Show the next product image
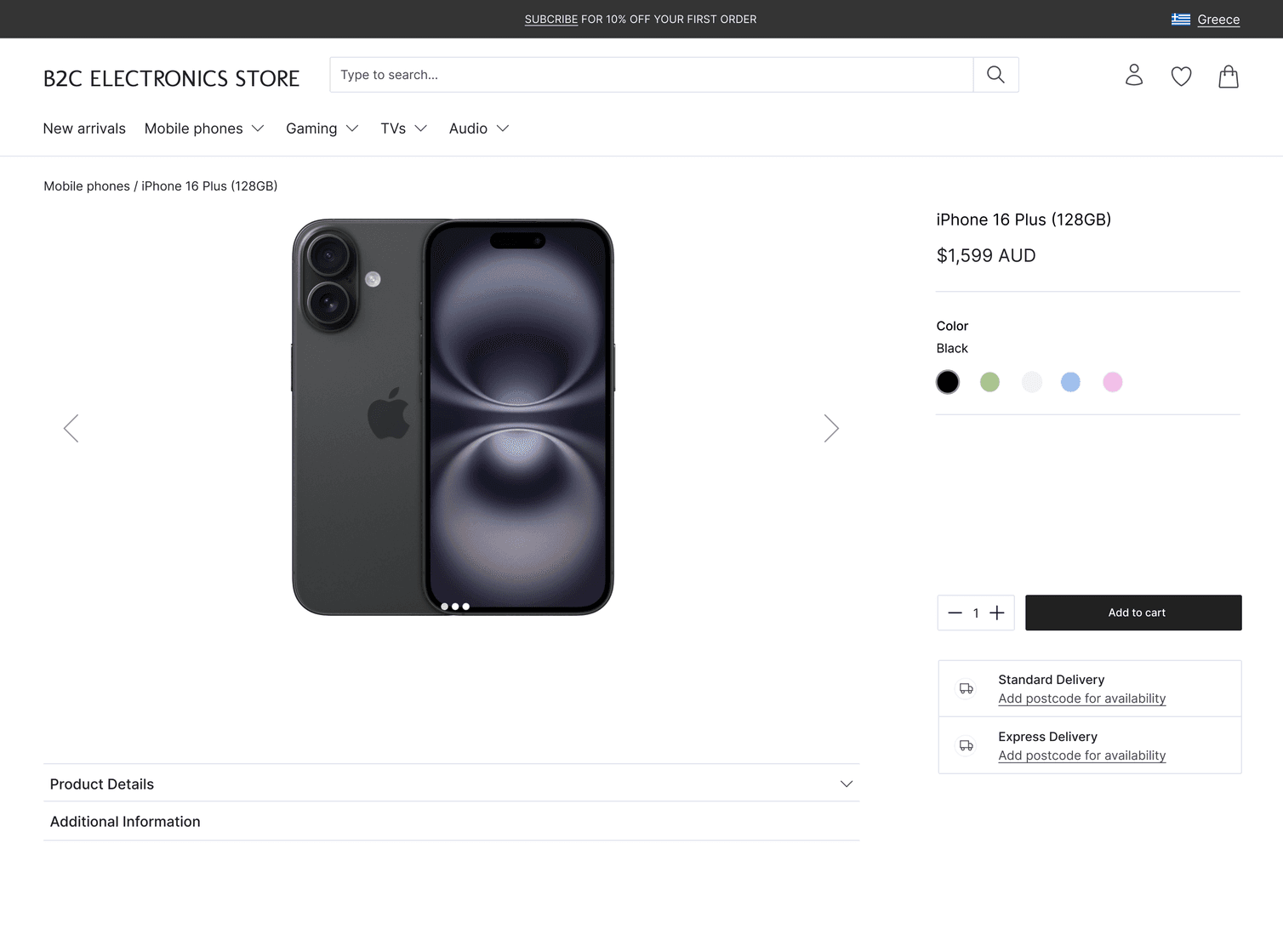This screenshot has height=952, width=1283. 831,428
